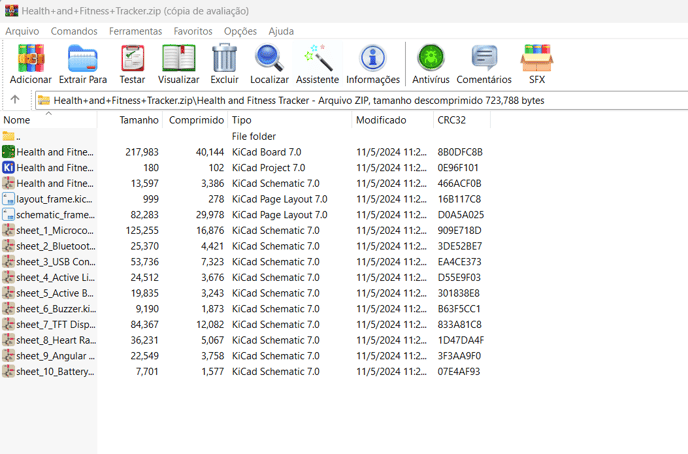Click the Testar checklist icon
Image resolution: width=688 pixels, height=454 pixels.
(132, 57)
